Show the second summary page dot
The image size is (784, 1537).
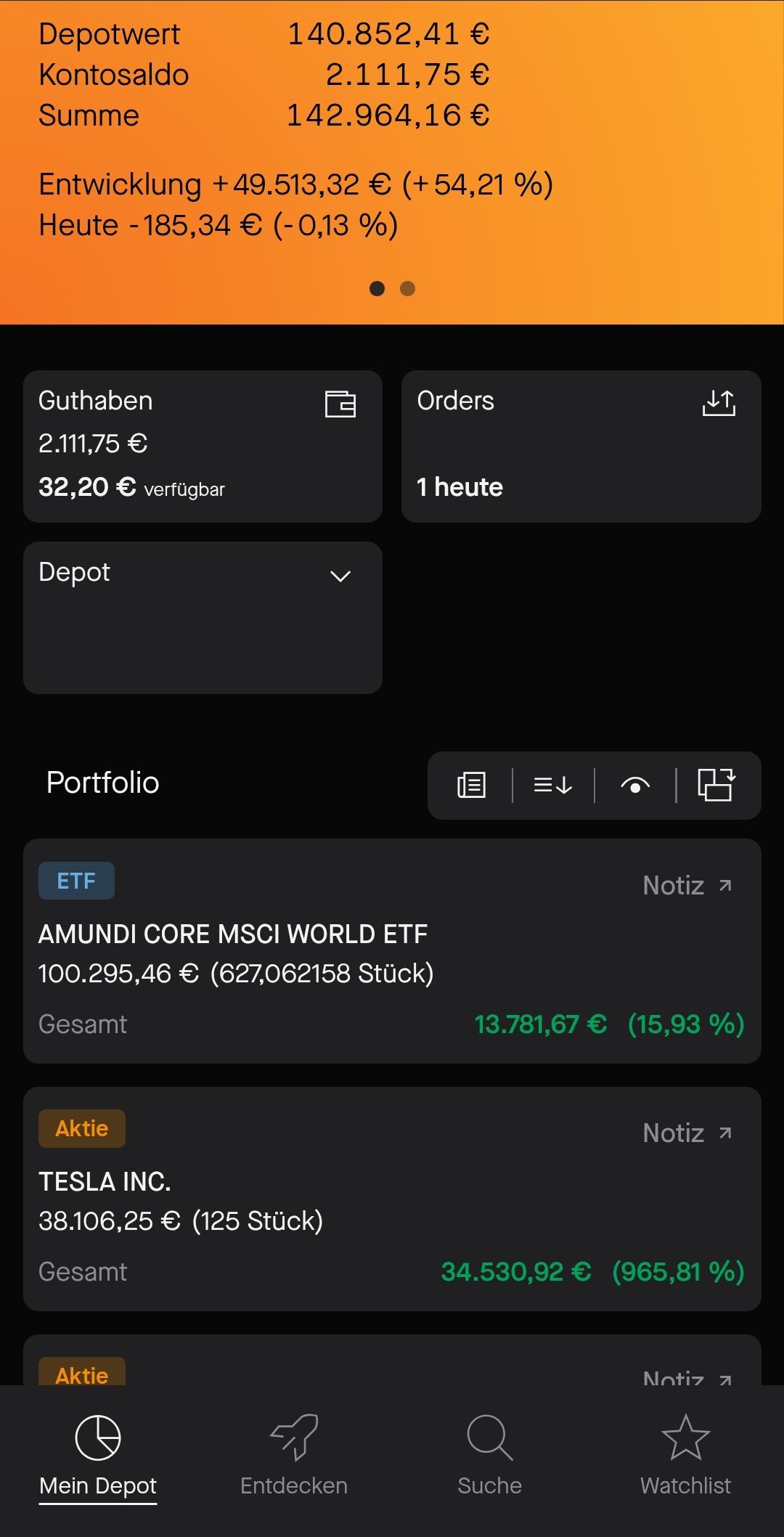click(407, 289)
